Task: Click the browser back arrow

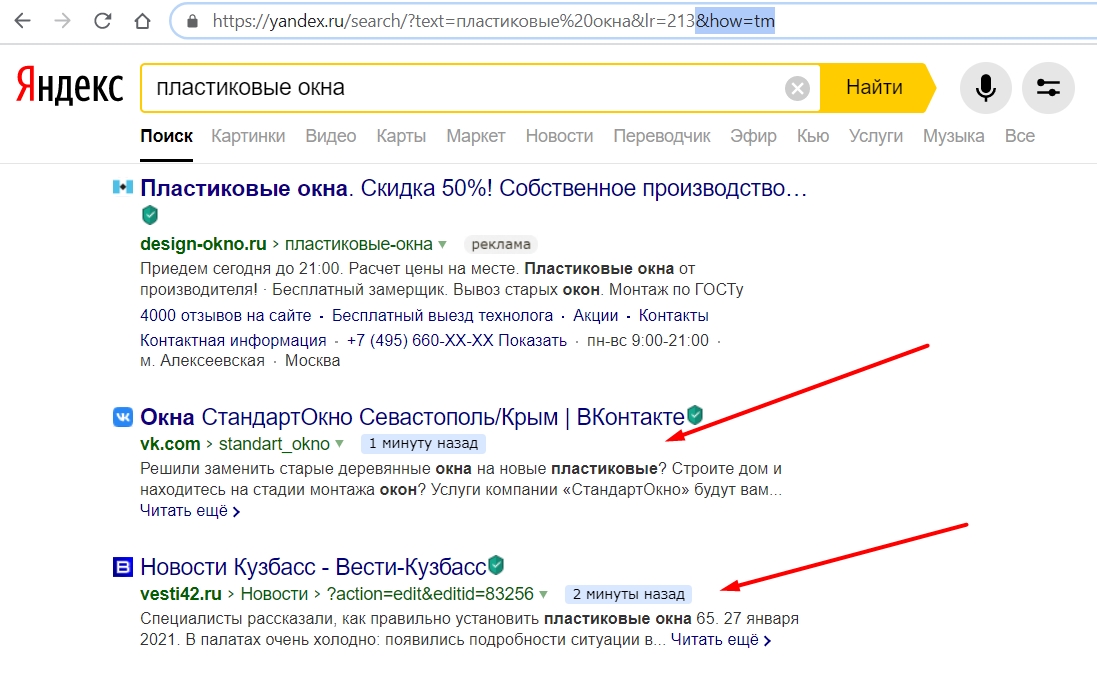Action: tap(23, 21)
